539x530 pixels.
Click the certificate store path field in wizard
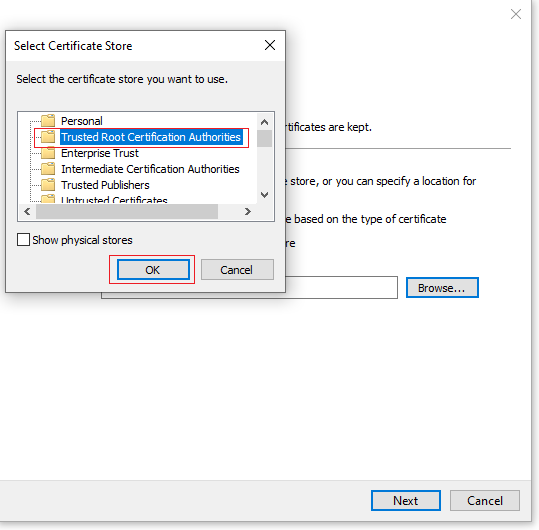pos(341,288)
